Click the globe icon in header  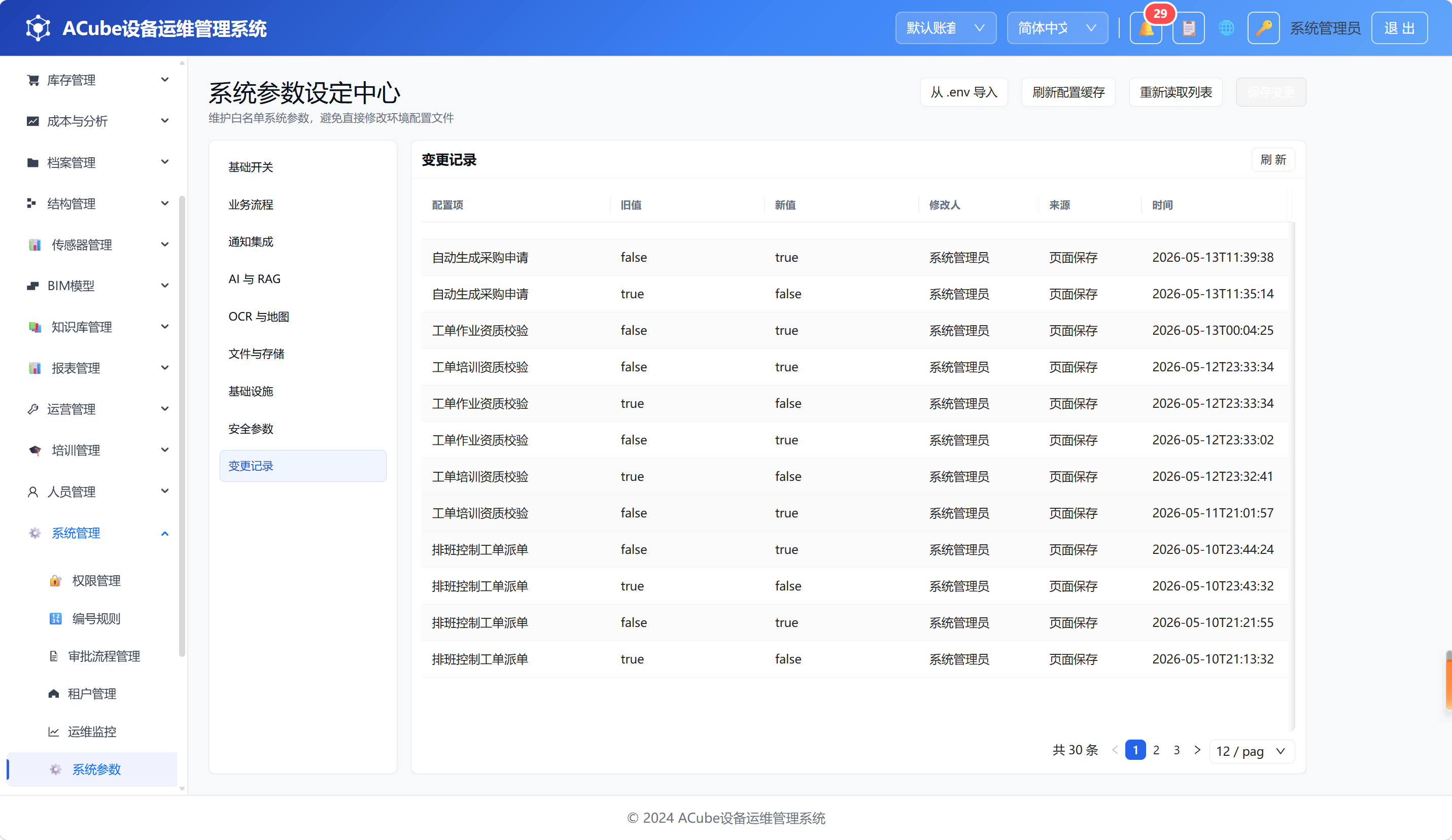click(x=1226, y=28)
